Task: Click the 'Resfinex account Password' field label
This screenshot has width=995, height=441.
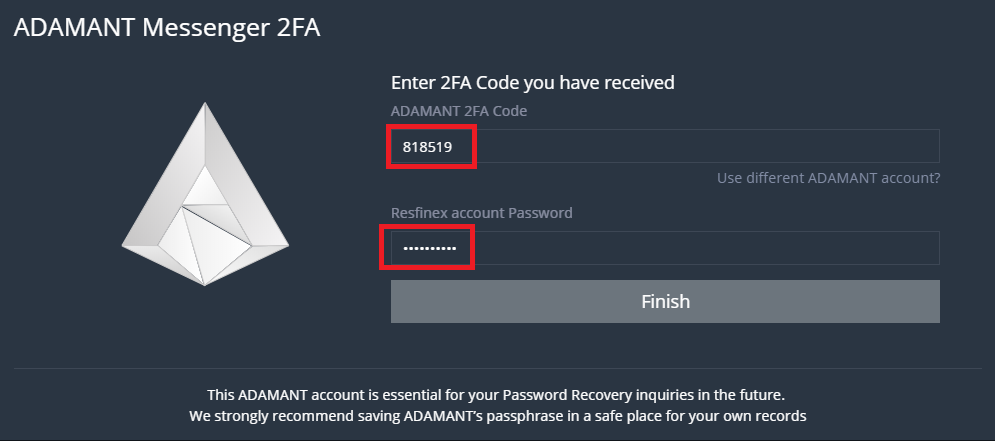Action: pyautogui.click(x=481, y=213)
